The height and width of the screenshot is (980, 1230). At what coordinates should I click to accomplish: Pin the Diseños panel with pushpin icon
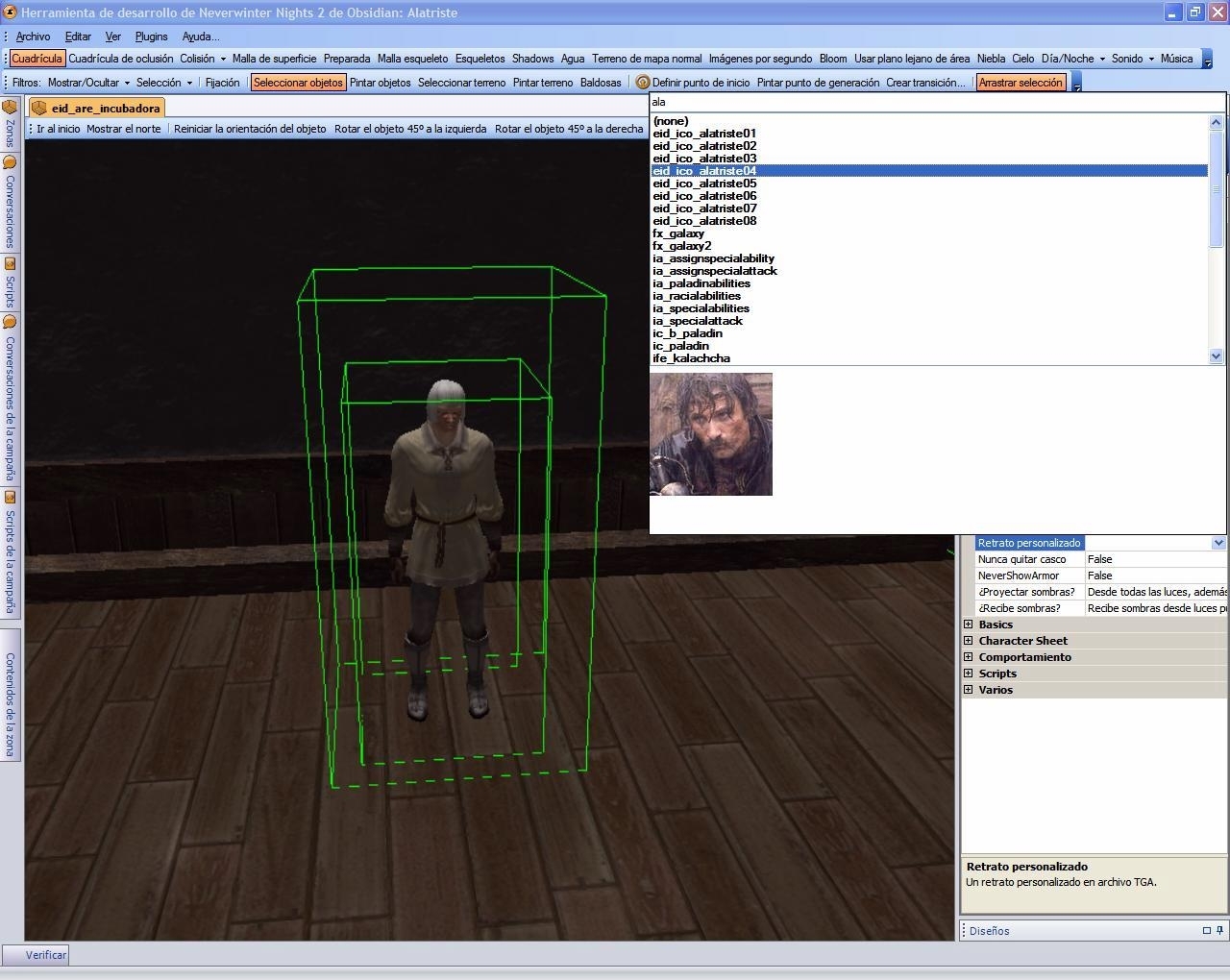point(1220,930)
